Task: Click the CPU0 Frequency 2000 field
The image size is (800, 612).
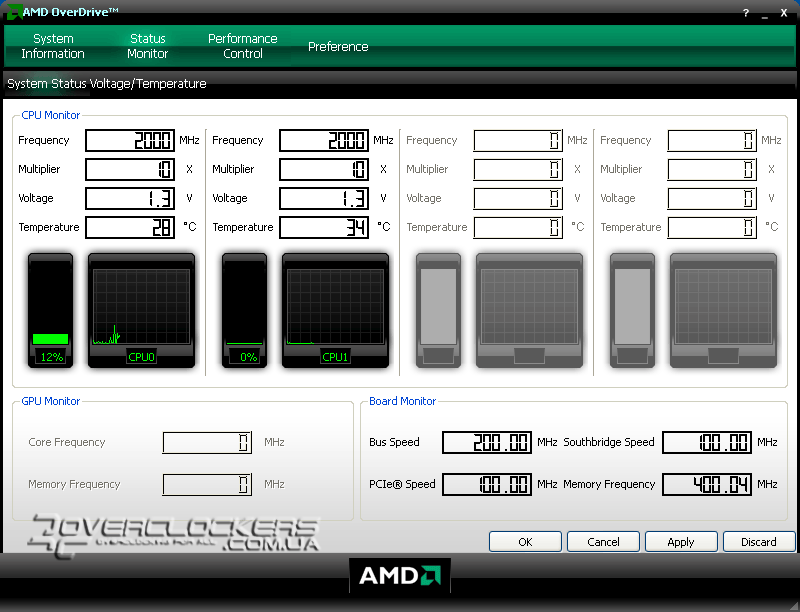Action: (x=130, y=140)
